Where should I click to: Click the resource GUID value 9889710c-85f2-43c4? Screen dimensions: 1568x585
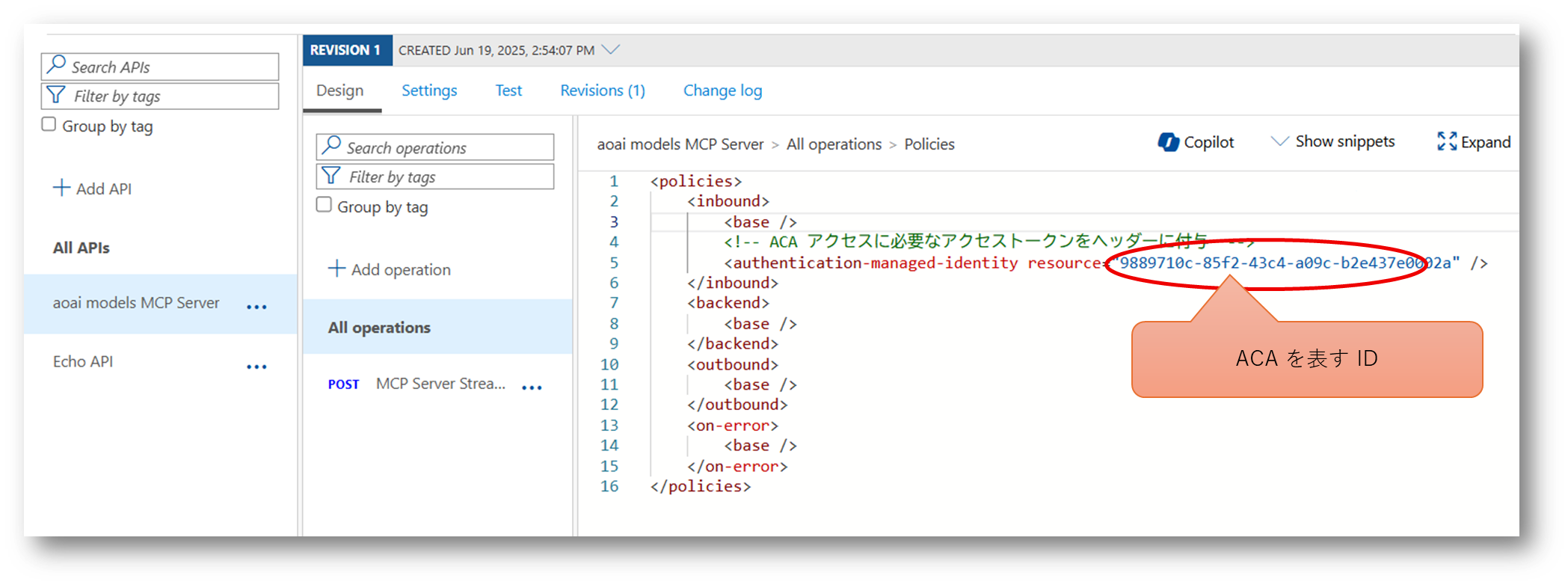click(x=1285, y=263)
